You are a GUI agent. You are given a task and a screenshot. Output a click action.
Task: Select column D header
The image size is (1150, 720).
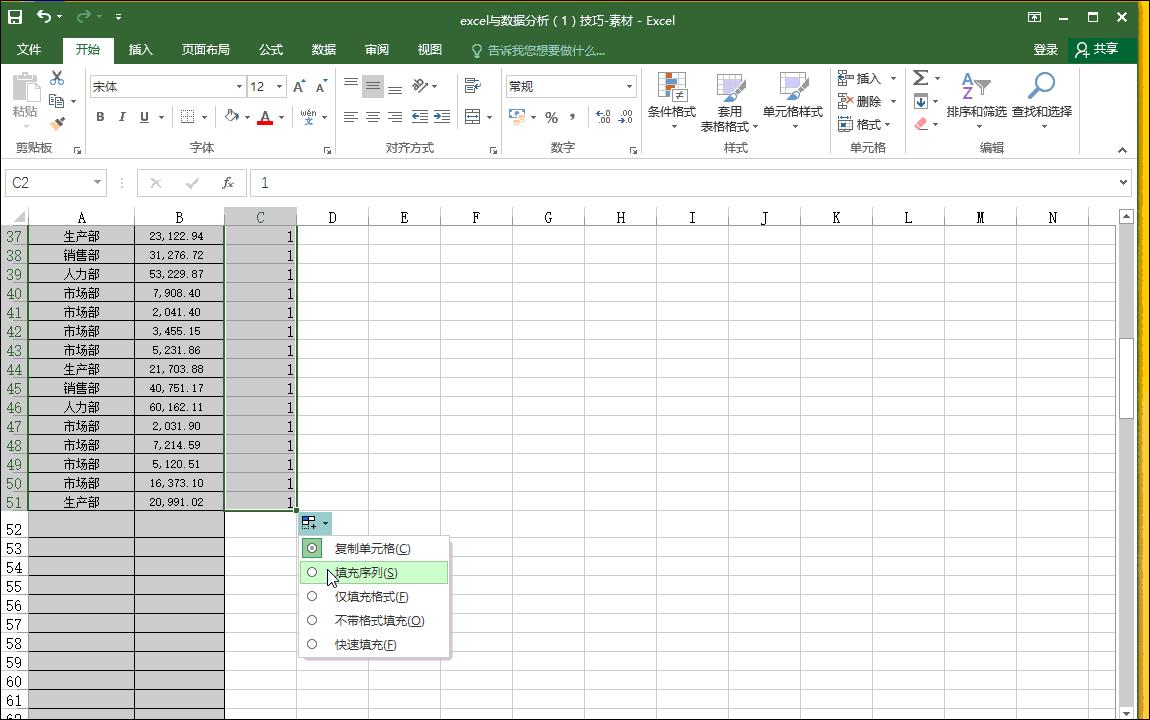coord(332,217)
